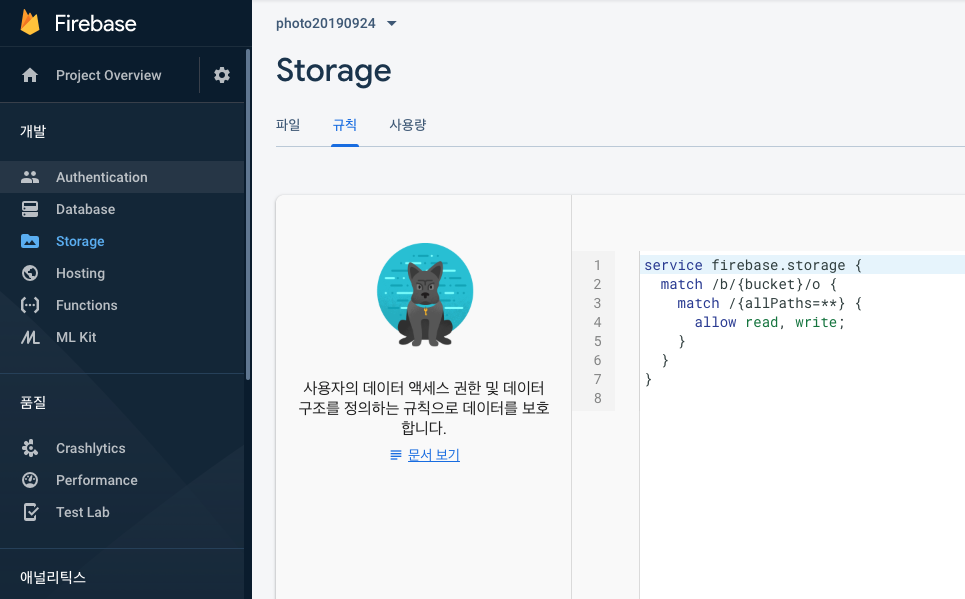Click the Crashlytics gear-bug icon
Image resolution: width=965 pixels, height=599 pixels.
click(30, 448)
